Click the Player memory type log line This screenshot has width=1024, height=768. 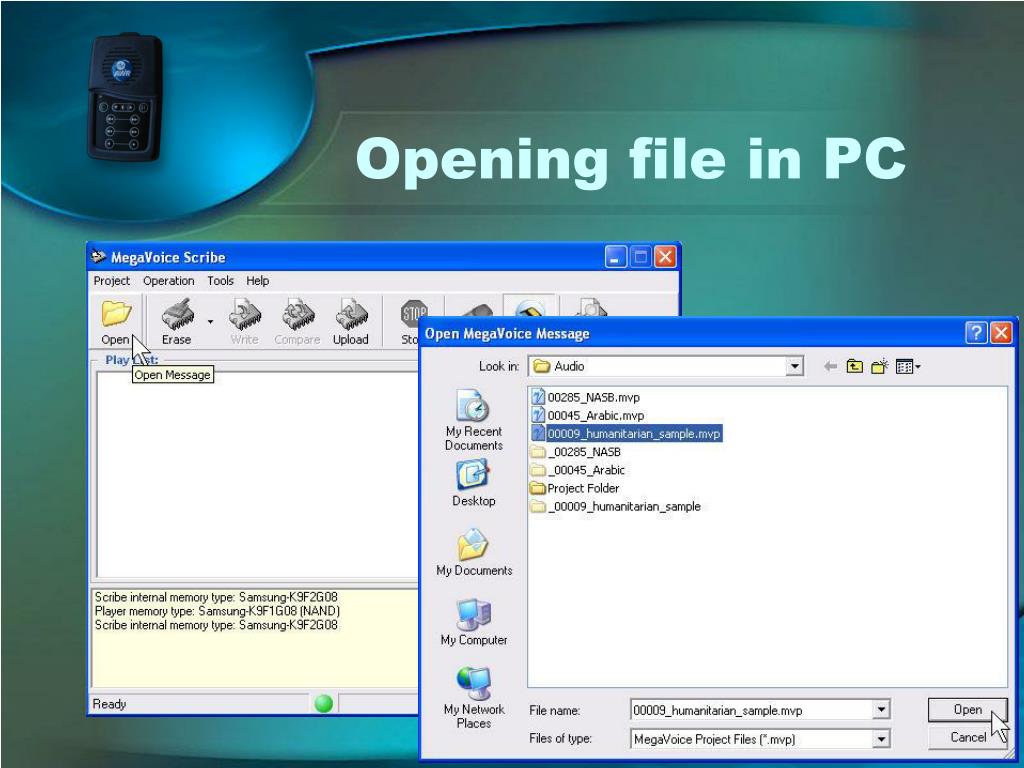tap(217, 611)
